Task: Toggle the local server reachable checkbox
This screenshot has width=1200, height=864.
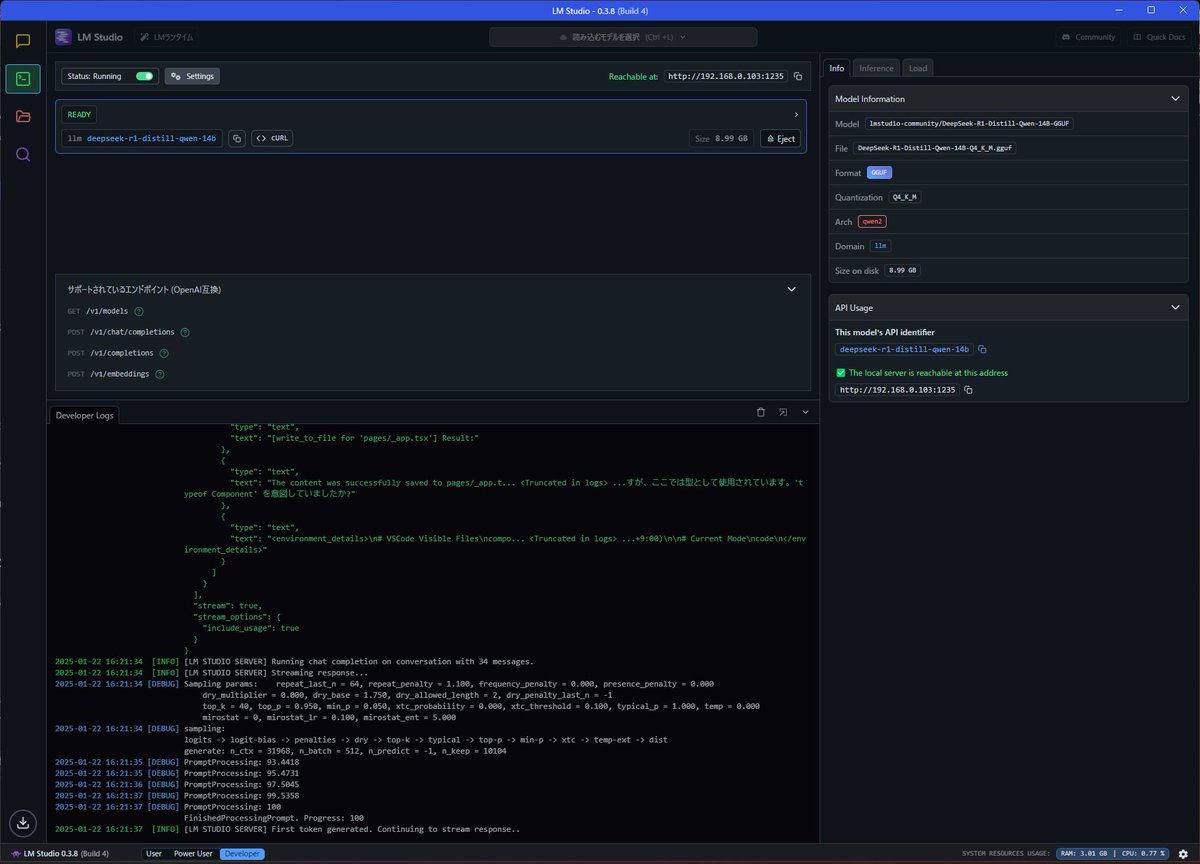Action: point(840,373)
